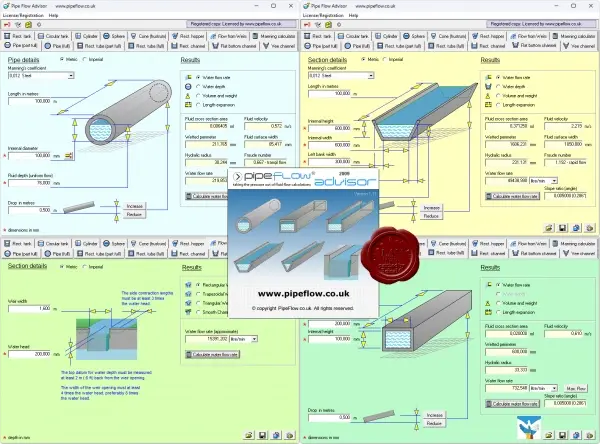The image size is (600, 444).
Task: Click Drop in metres field in mint tube window
Action: 329,417
